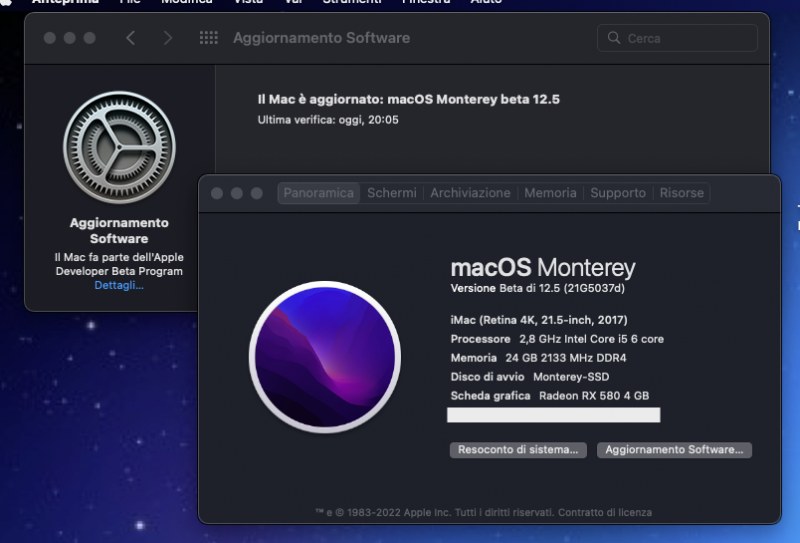Select the Supporto tab

coord(618,193)
